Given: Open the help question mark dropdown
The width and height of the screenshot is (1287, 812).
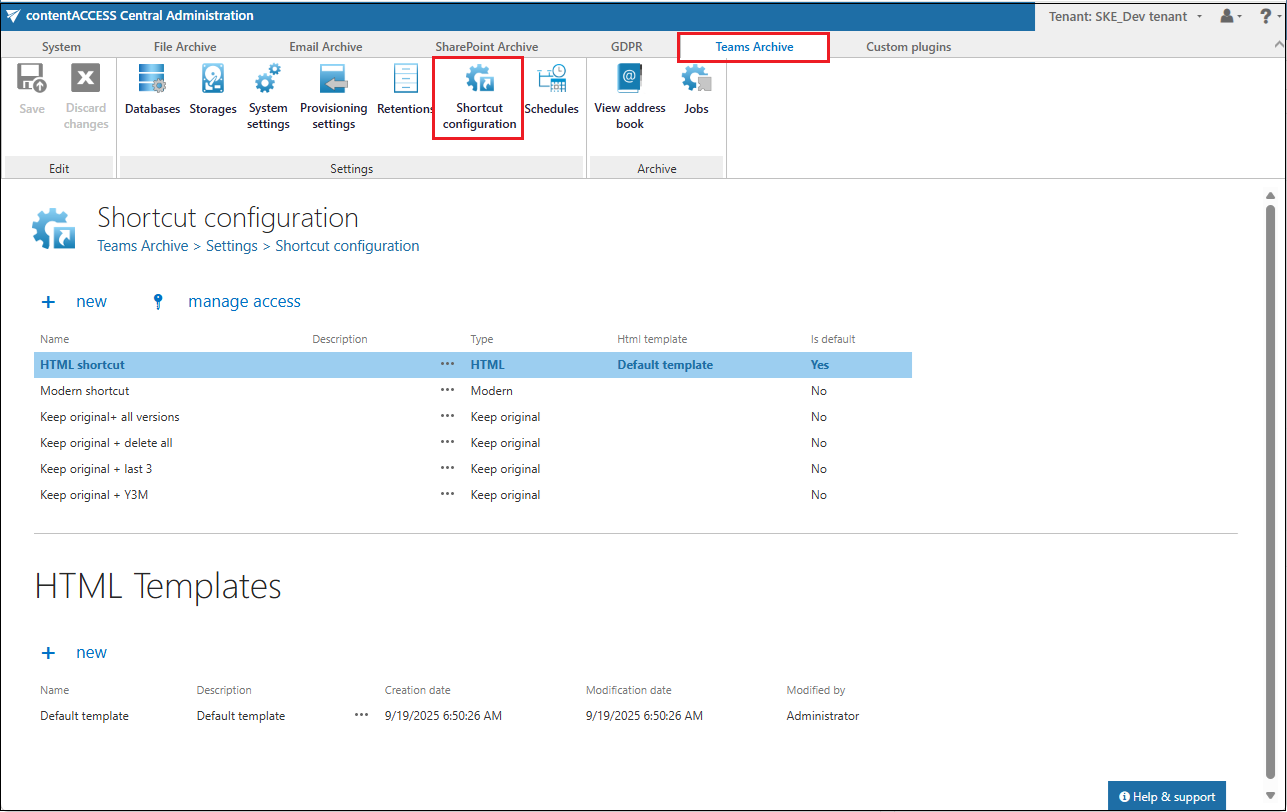Looking at the screenshot, I should click(x=1267, y=16).
